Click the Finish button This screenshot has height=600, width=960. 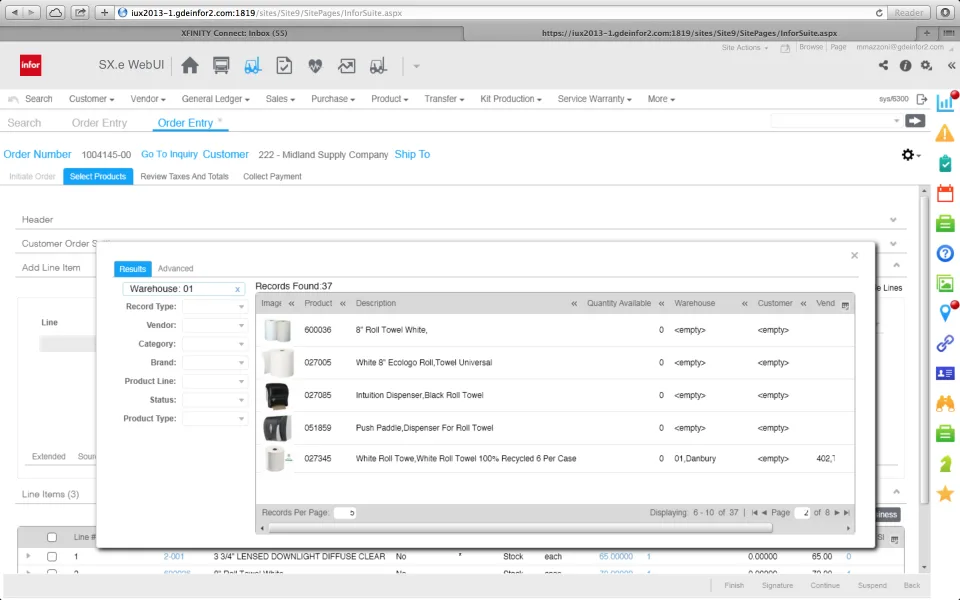click(x=734, y=585)
